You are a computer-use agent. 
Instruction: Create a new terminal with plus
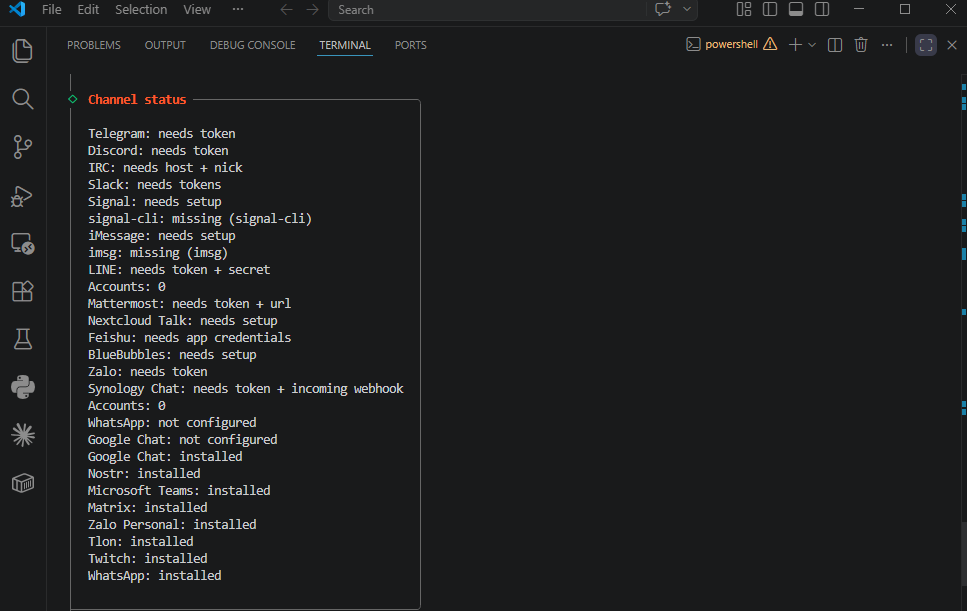(x=796, y=44)
